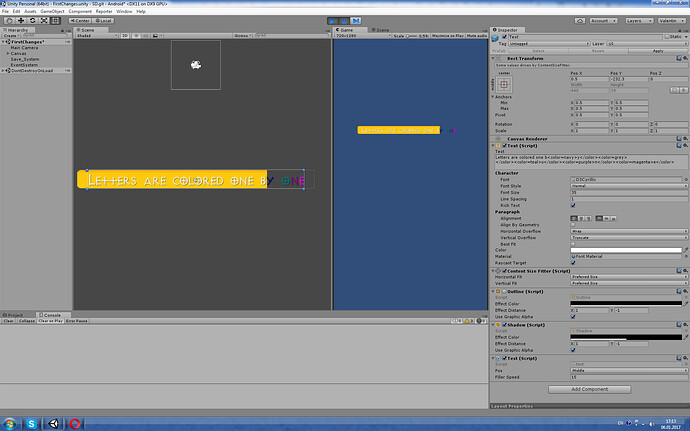This screenshot has width=690, height=431.
Task: Open Canvas Renderer gear settings menu
Action: (x=685, y=139)
